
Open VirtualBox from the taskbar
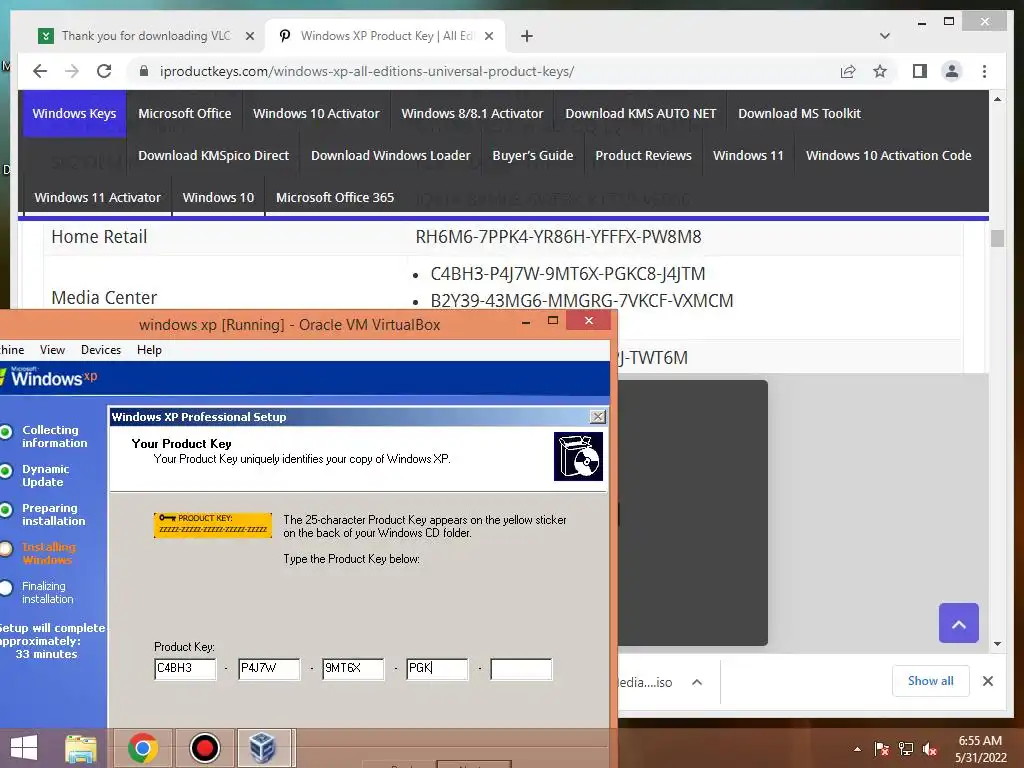coord(263,748)
